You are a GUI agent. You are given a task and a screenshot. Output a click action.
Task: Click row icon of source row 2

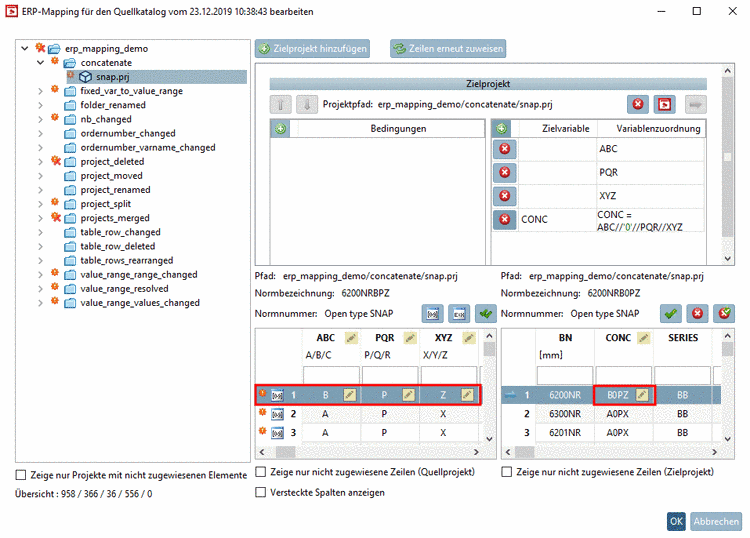click(x=277, y=414)
